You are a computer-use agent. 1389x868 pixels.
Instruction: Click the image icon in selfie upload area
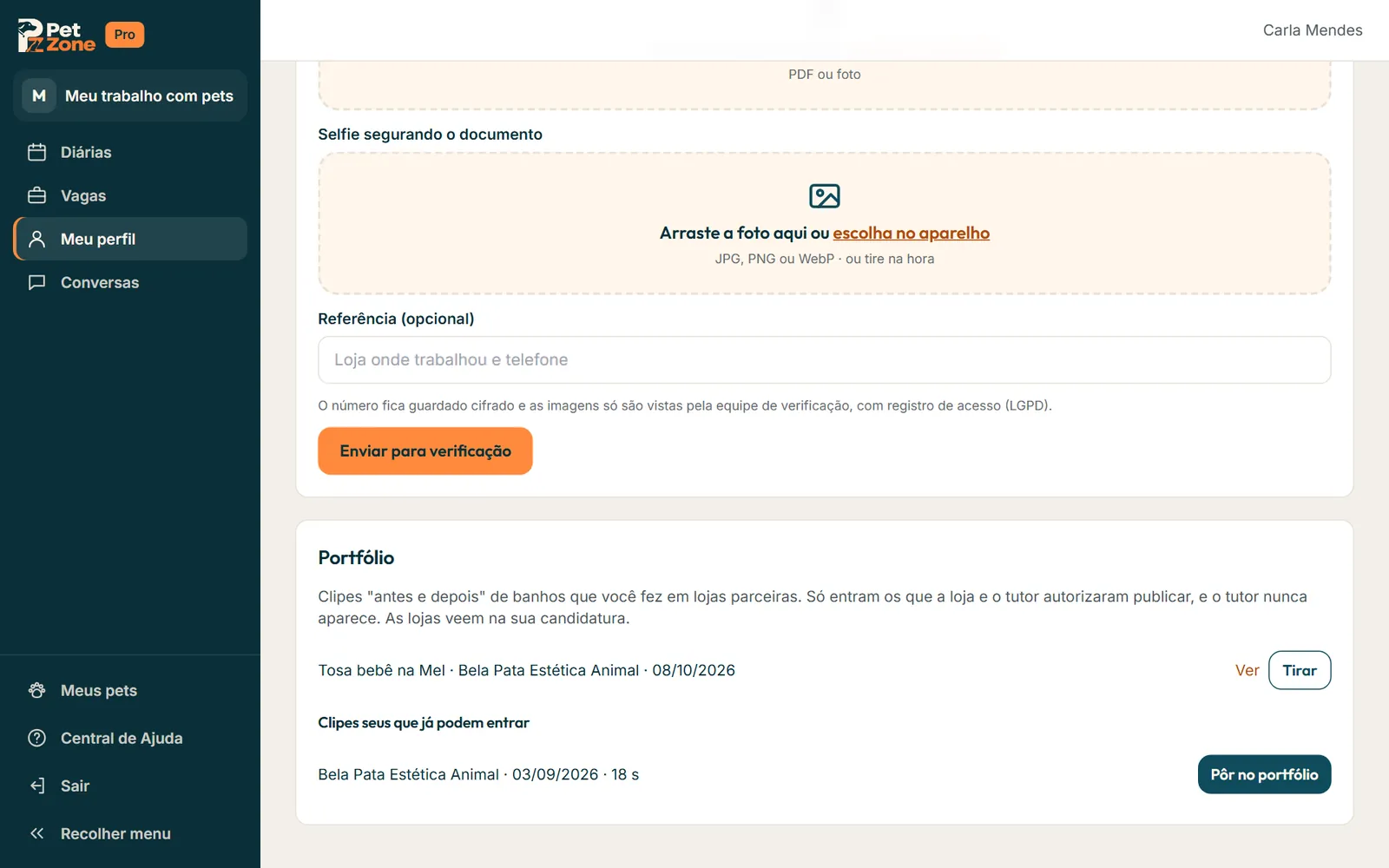pyautogui.click(x=825, y=195)
